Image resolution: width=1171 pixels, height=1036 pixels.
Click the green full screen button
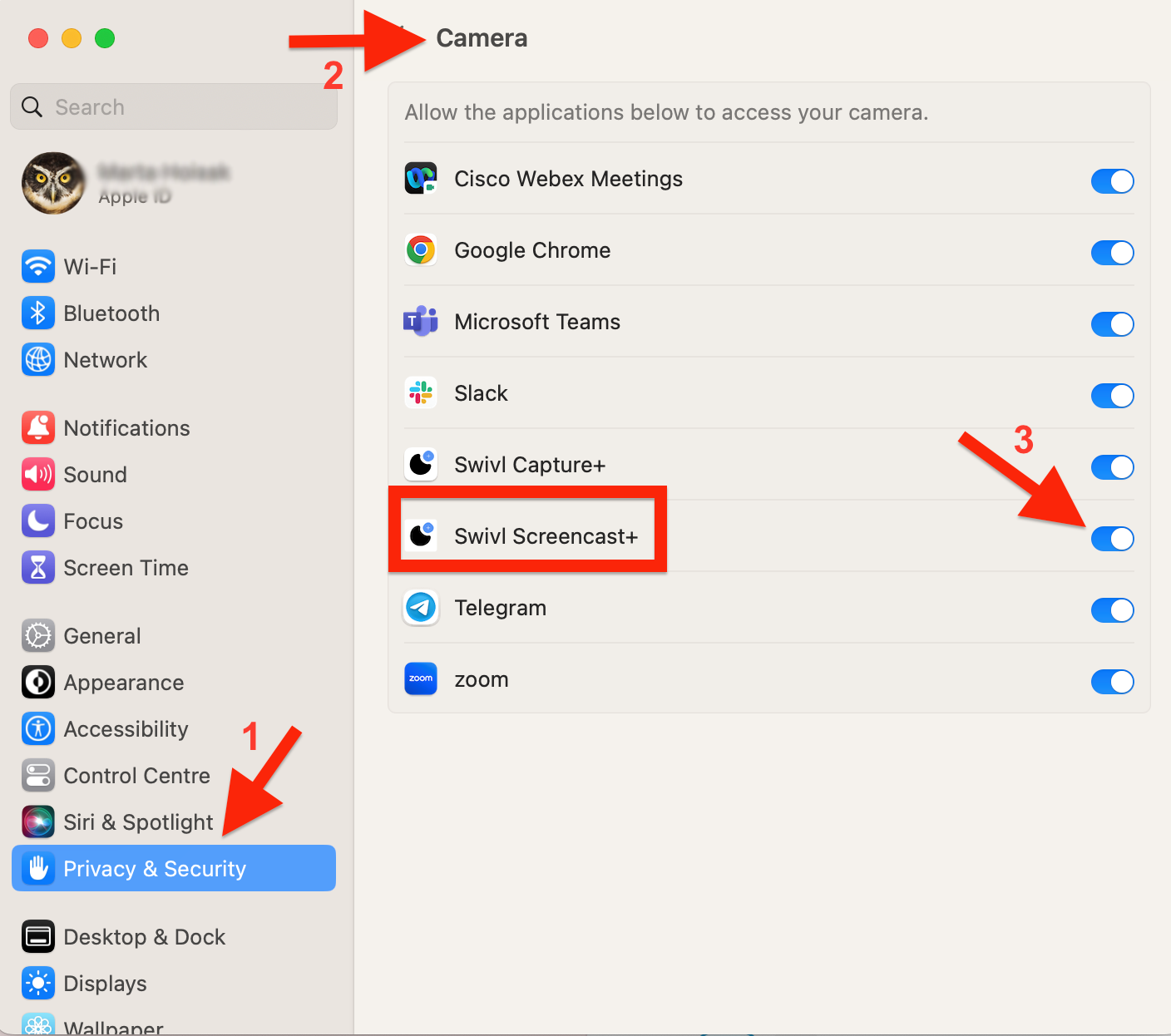[x=105, y=38]
